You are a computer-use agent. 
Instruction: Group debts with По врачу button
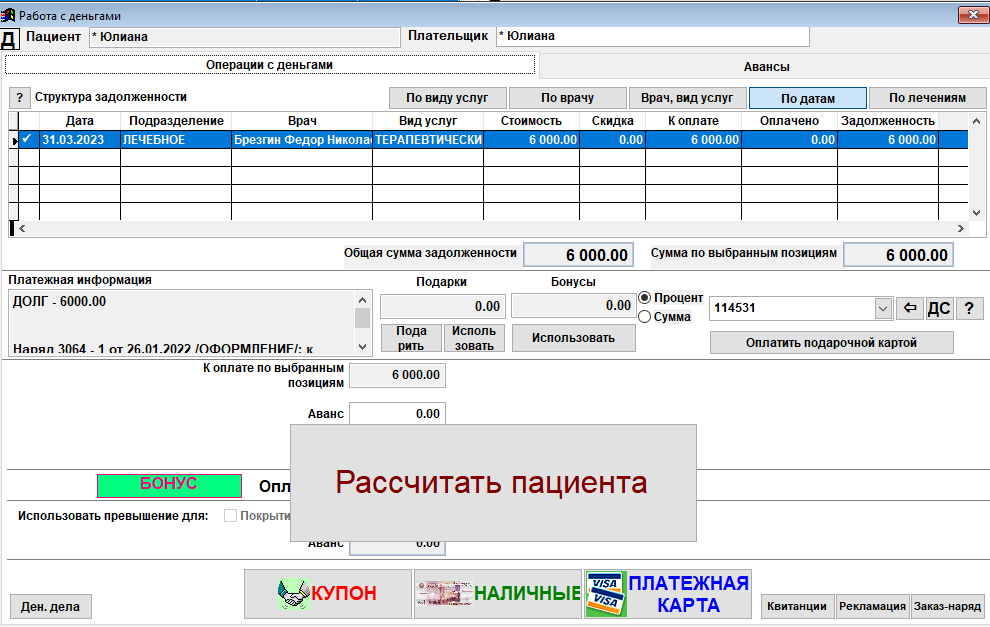click(x=567, y=98)
